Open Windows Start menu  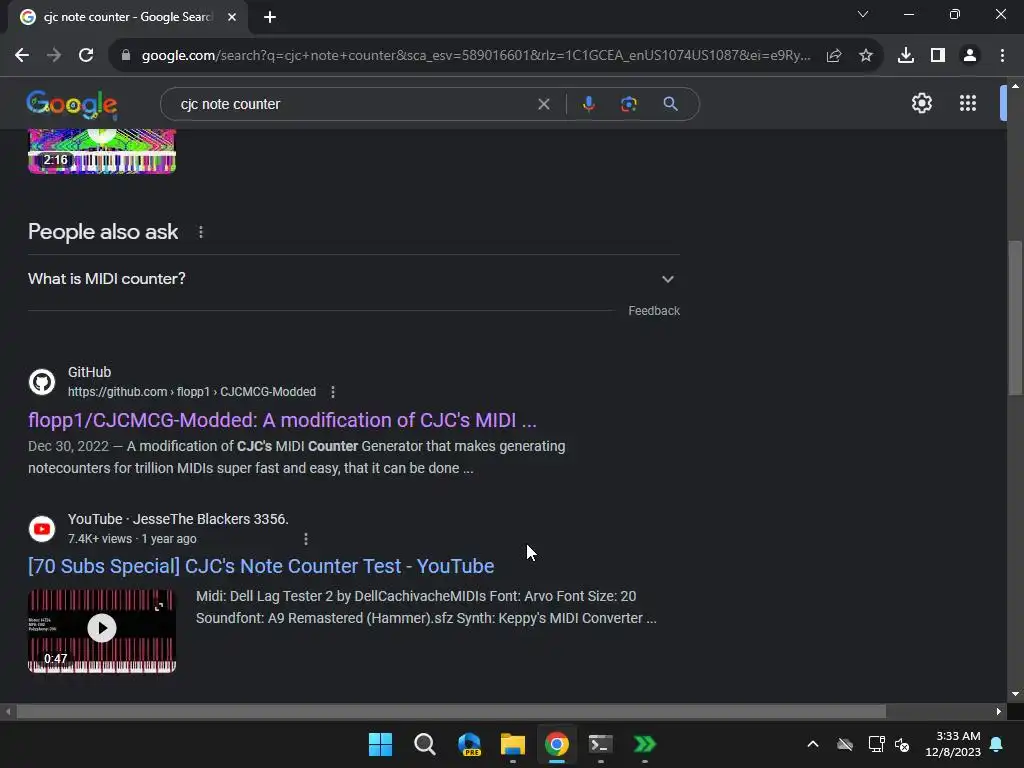pyautogui.click(x=380, y=744)
